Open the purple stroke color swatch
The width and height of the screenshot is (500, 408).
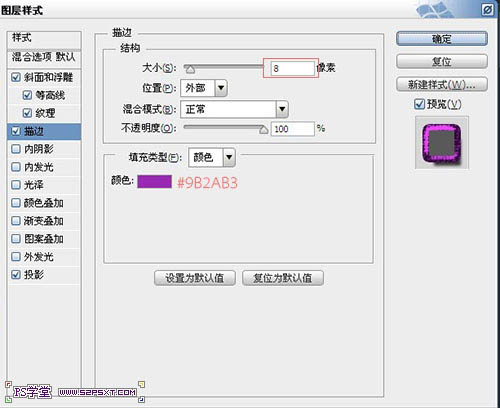pos(154,182)
